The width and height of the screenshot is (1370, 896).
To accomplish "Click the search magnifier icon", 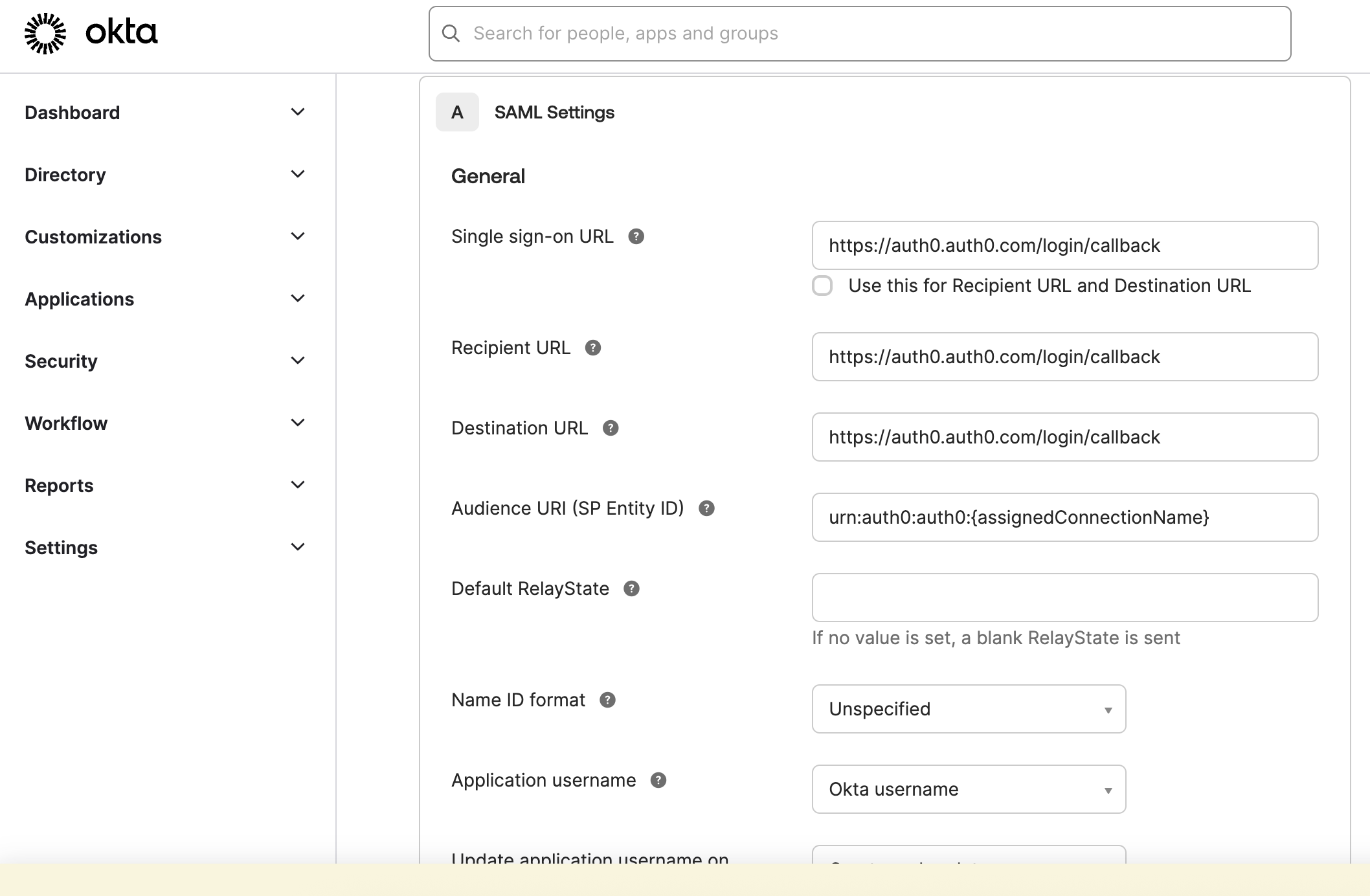I will click(x=451, y=34).
